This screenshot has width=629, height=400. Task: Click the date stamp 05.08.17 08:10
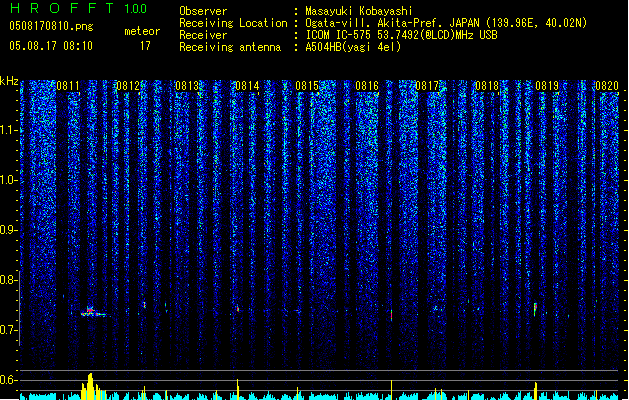(x=51, y=46)
